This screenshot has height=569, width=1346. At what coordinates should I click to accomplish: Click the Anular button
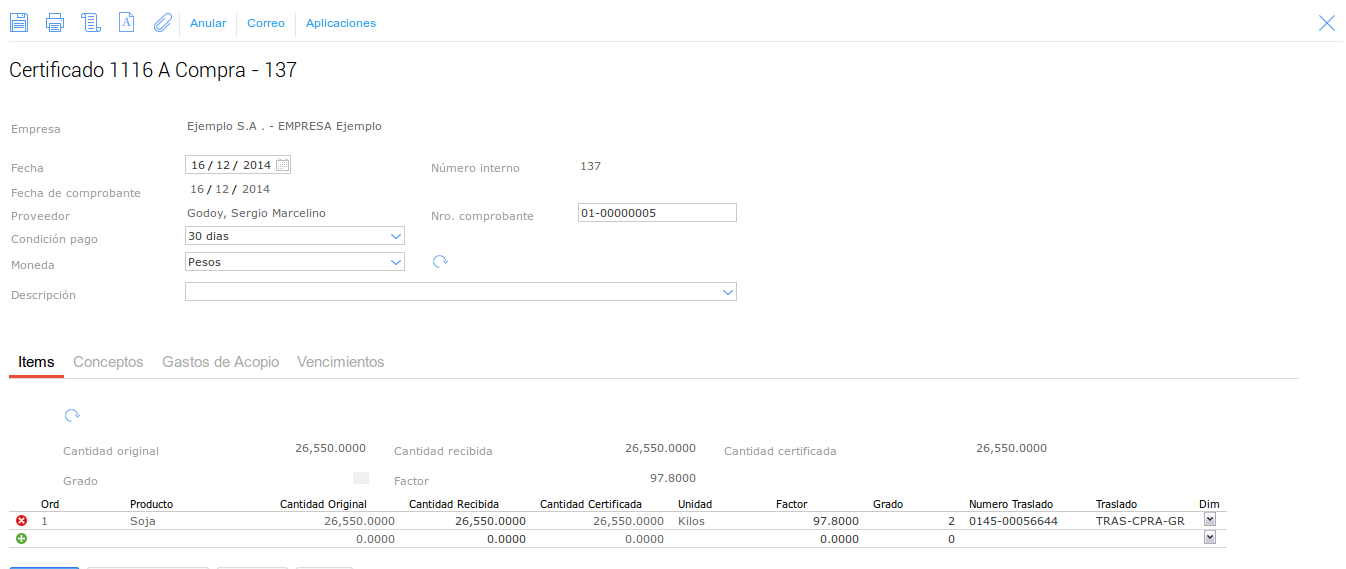point(208,23)
